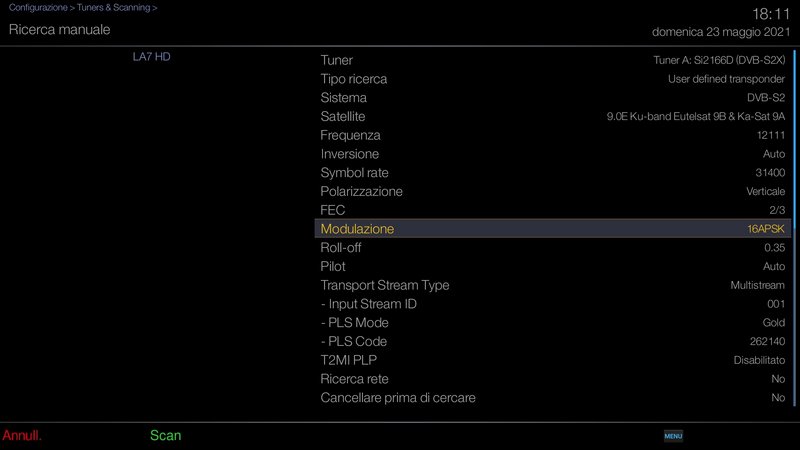Edit the 262140 PLS code value
Viewport: 800px width, 450px height.
pyautogui.click(x=767, y=341)
